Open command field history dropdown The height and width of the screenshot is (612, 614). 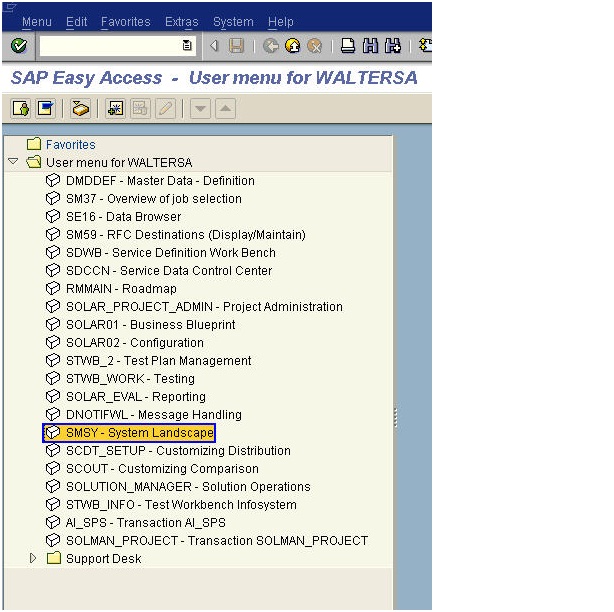pyautogui.click(x=187, y=46)
